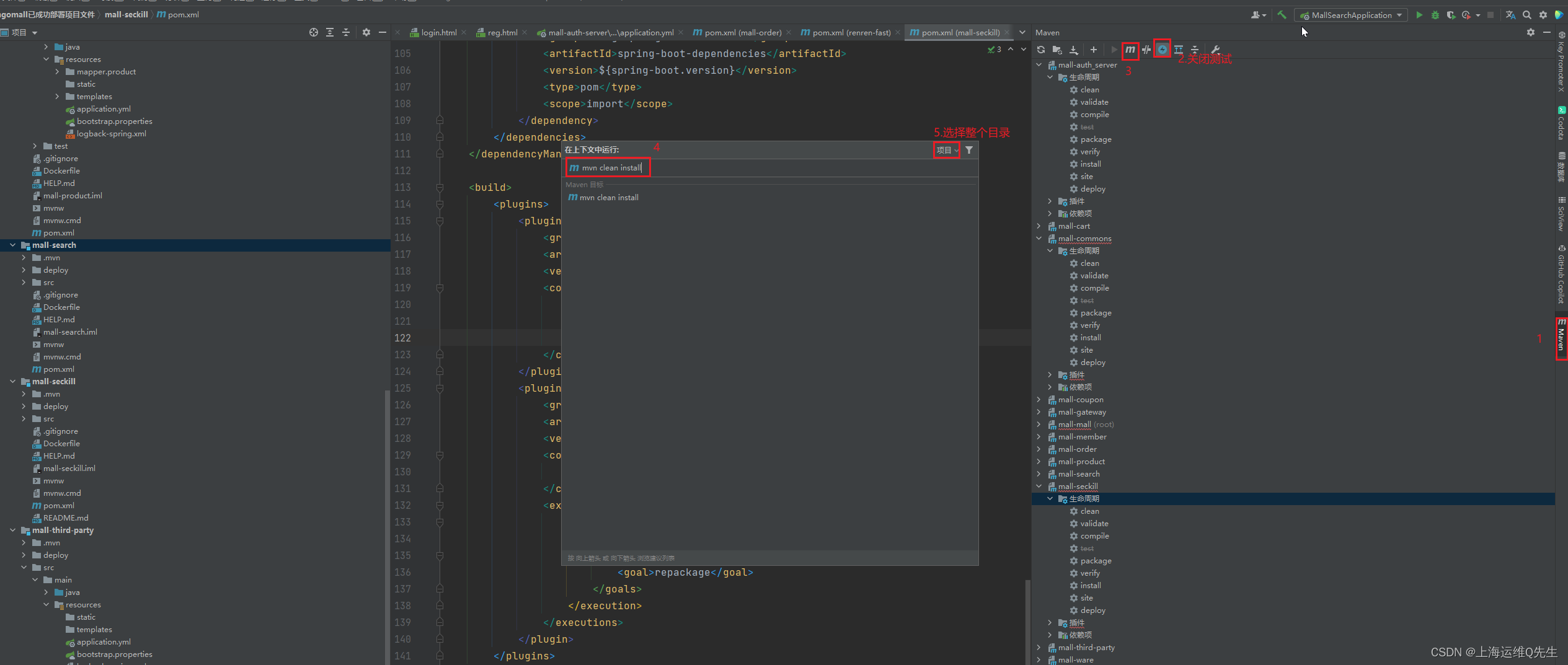Select 生命周期 node under mall-seckill
Screen dimensions: 1568x665
tap(1084, 499)
